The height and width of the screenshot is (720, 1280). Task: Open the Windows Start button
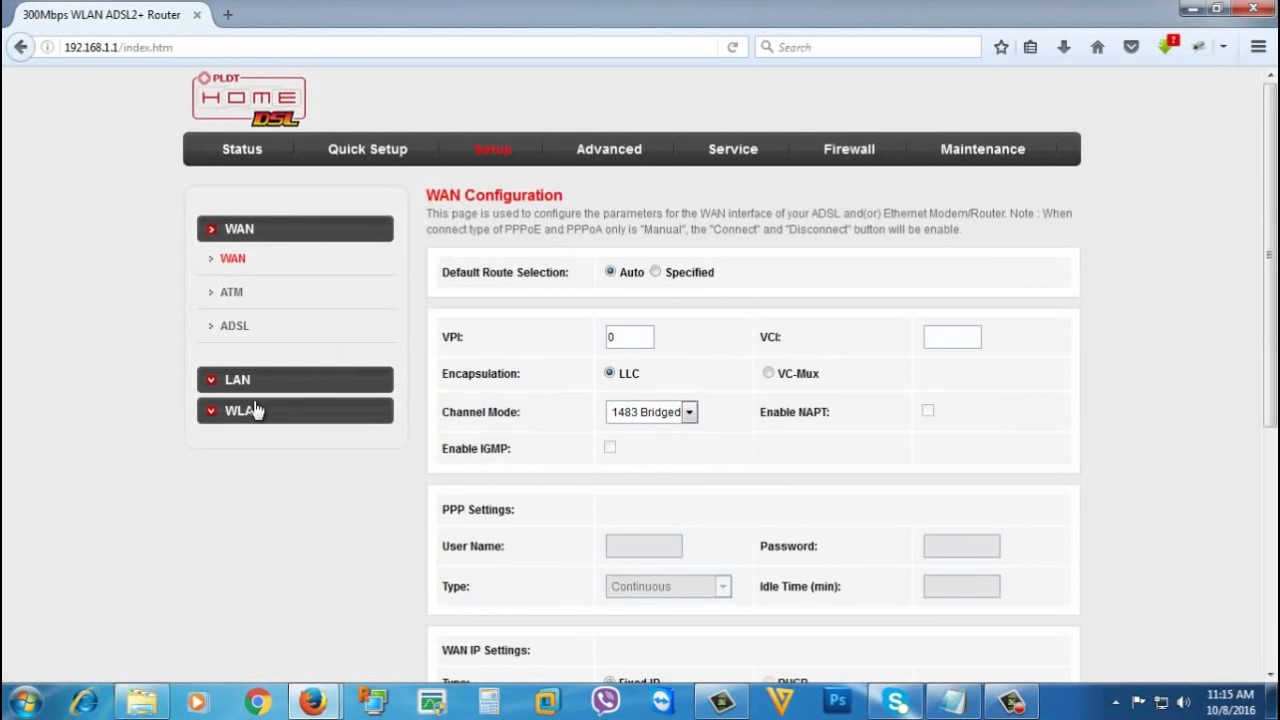(x=25, y=702)
